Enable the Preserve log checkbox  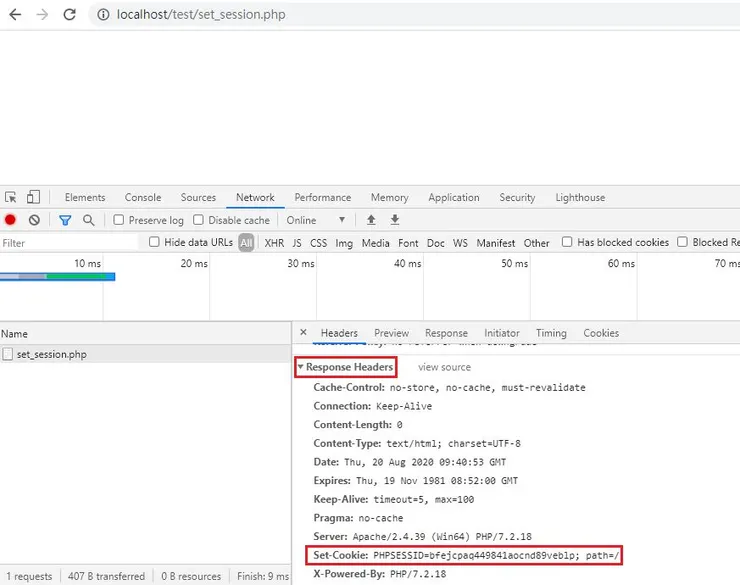pyautogui.click(x=118, y=220)
